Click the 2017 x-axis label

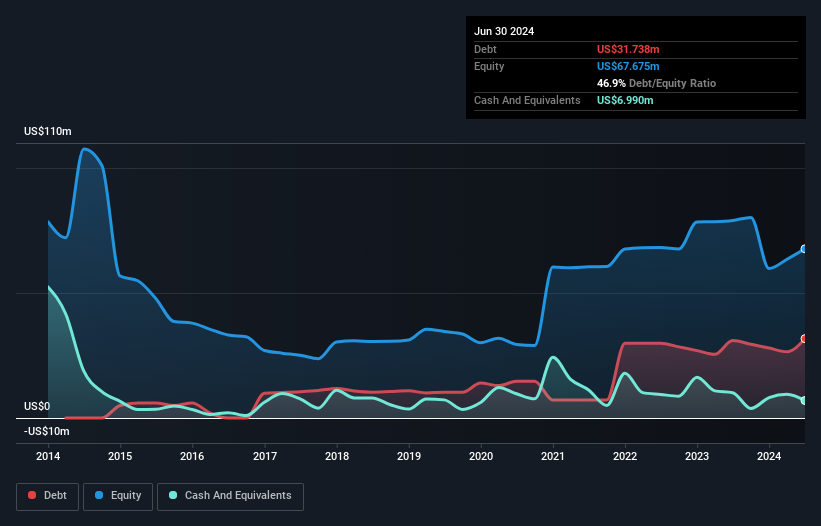[265, 456]
